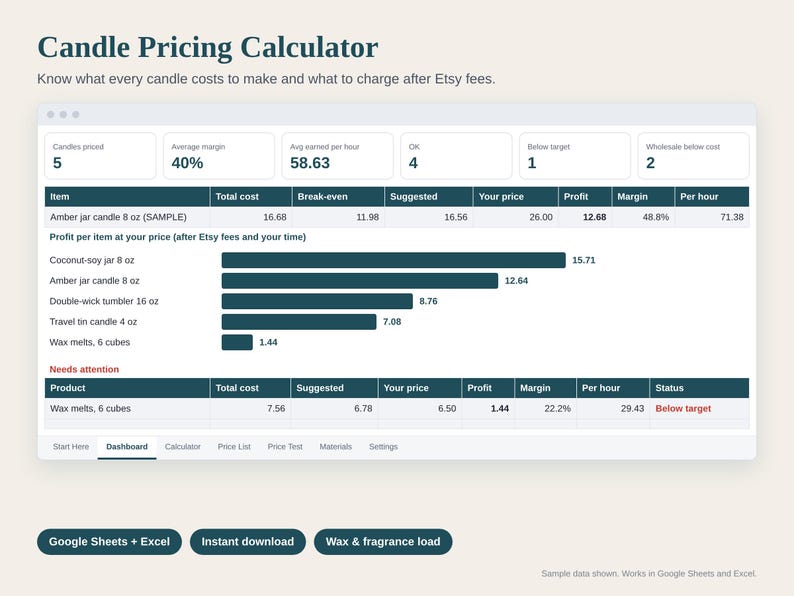Click the Instant download badge
This screenshot has height=596, width=794.
pyautogui.click(x=248, y=542)
